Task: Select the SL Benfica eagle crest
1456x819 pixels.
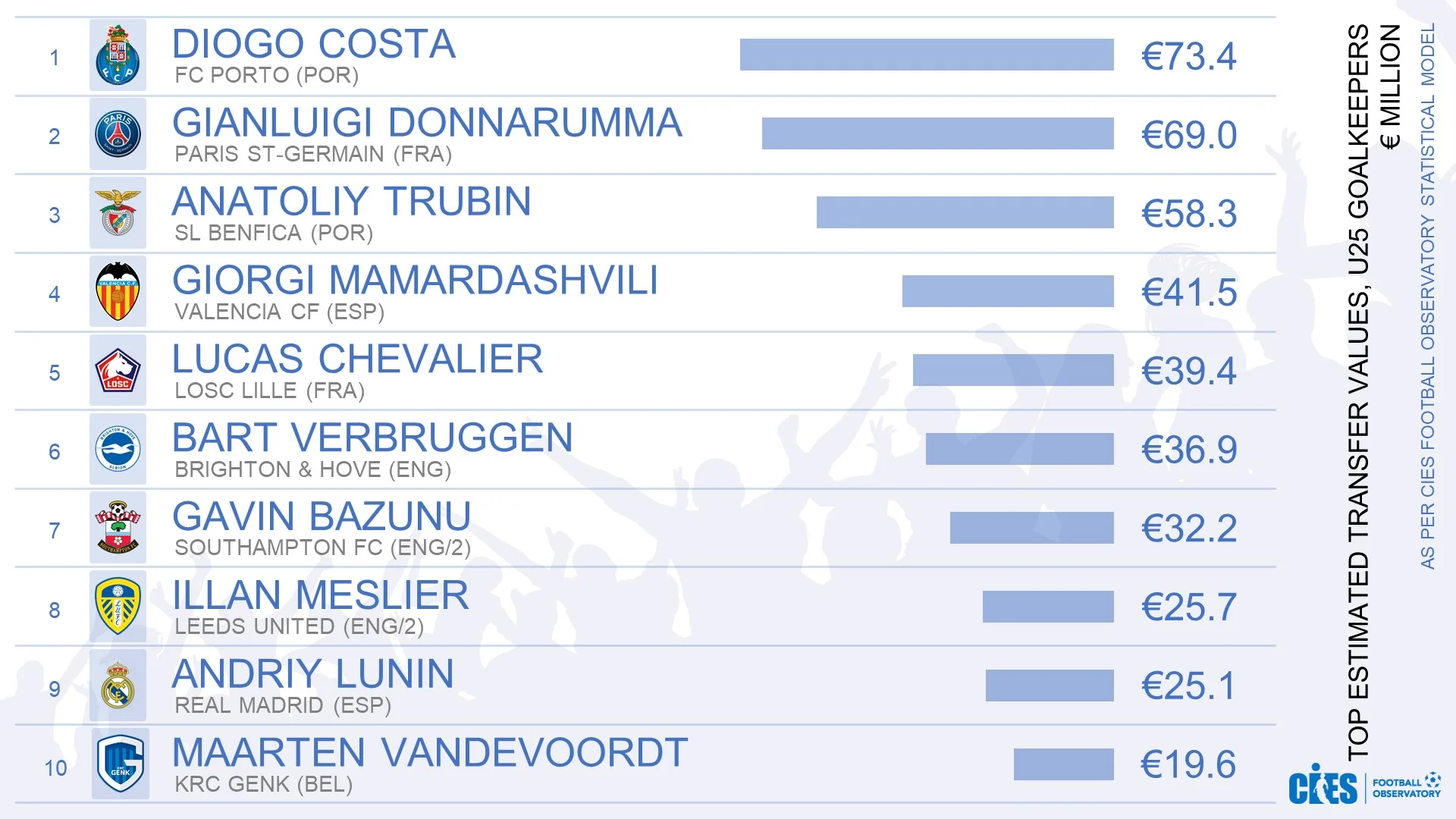Action: point(118,214)
